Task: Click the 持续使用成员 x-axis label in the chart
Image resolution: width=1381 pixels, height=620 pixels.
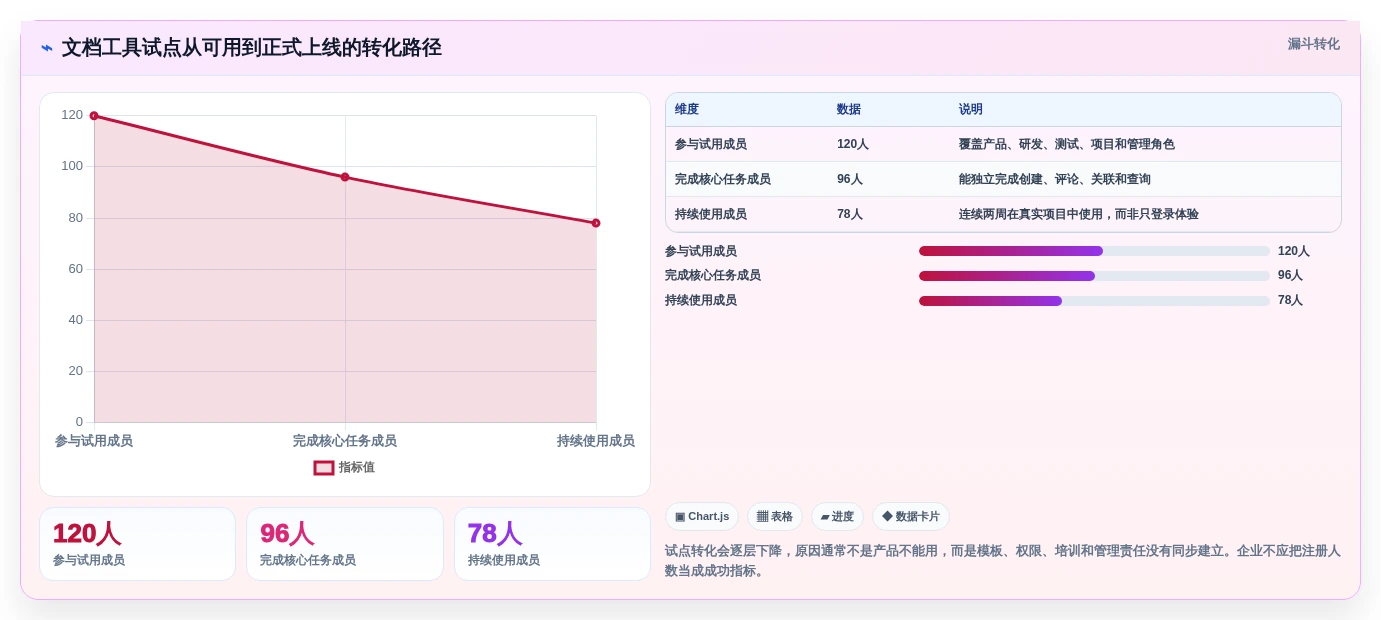Action: (x=596, y=441)
